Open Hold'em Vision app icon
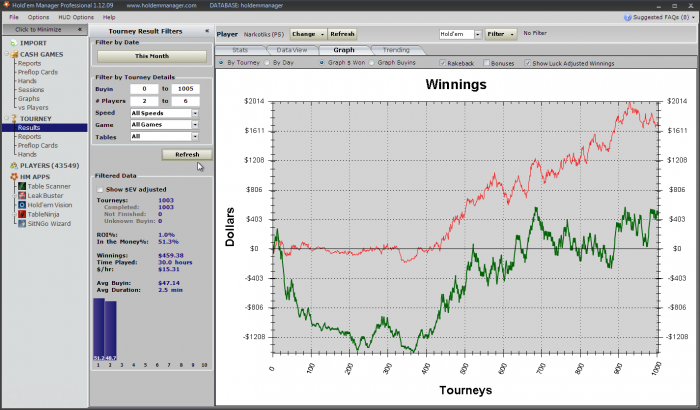 [x=22, y=205]
